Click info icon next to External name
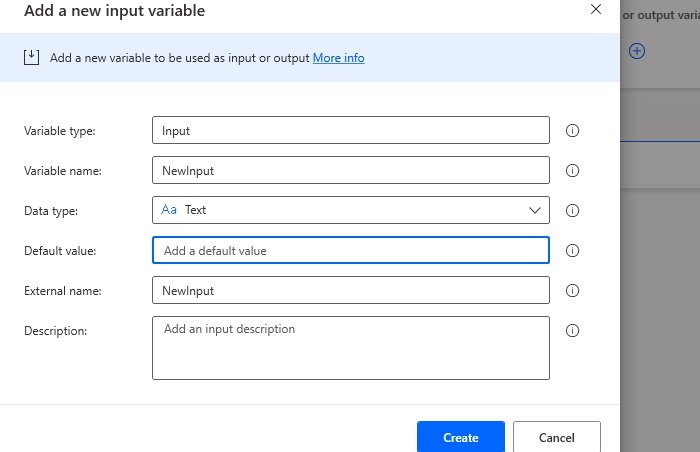Viewport: 700px width, 452px height. (x=572, y=291)
